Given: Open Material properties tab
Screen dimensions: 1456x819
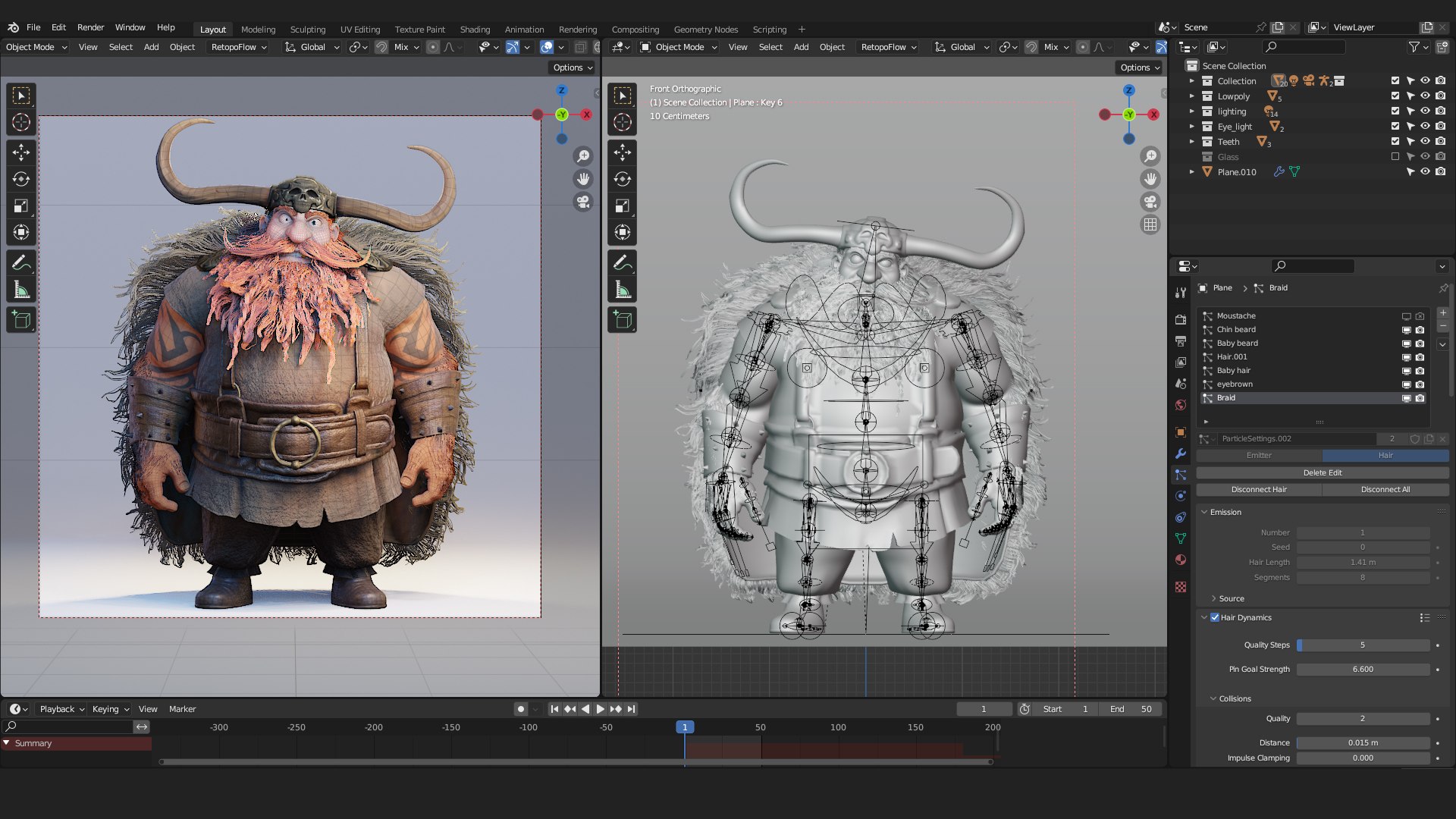Looking at the screenshot, I should click(1181, 560).
